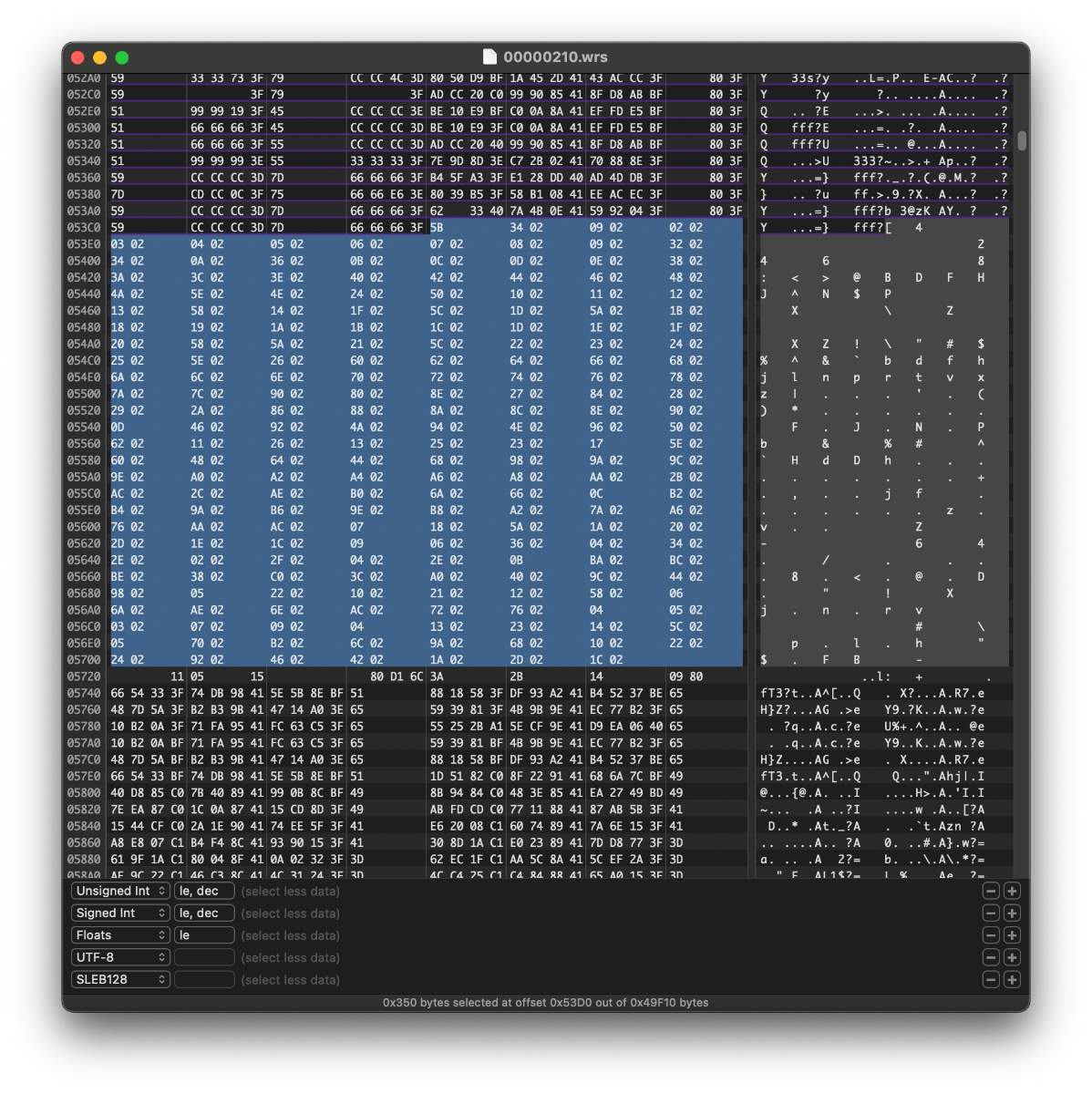Open the Unsigned Int type dropdown
1092x1094 pixels.
coord(120,892)
